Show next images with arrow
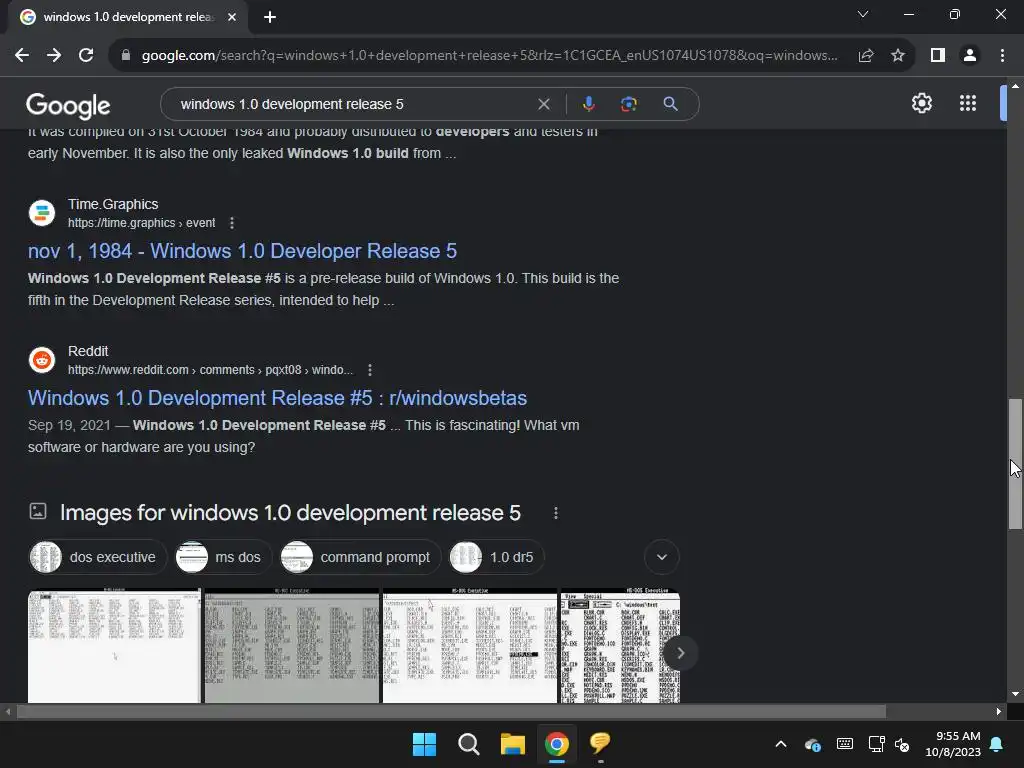 tap(680, 653)
